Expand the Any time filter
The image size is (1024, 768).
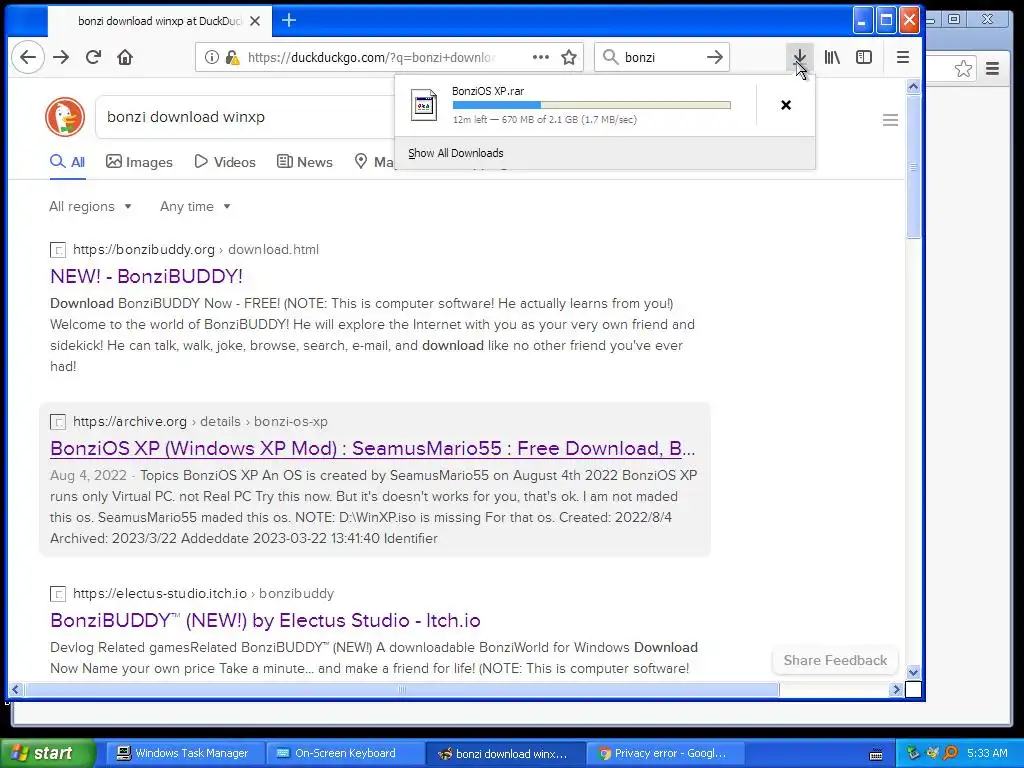195,206
